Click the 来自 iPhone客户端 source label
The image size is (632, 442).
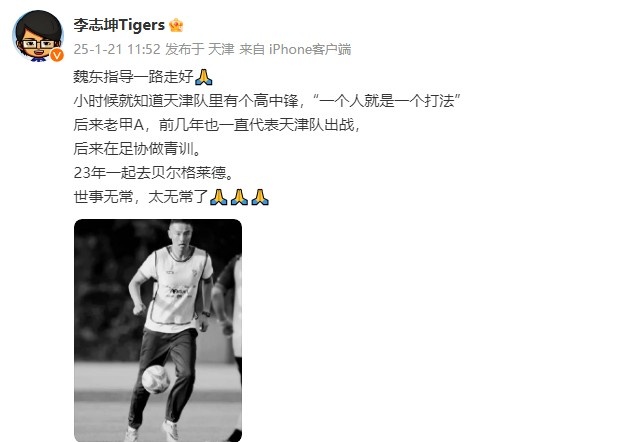click(x=295, y=49)
